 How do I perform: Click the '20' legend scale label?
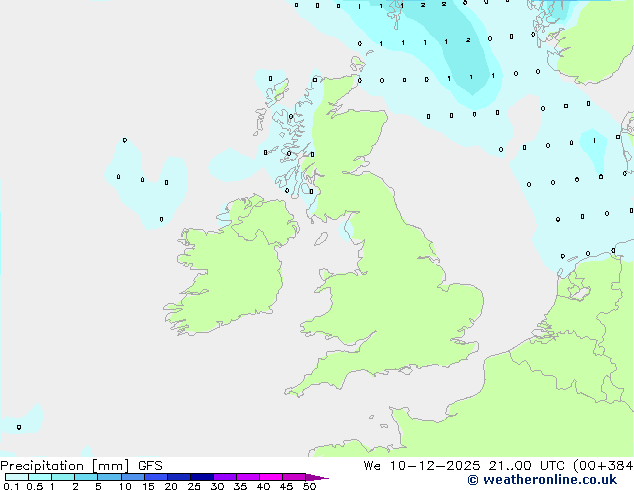coord(171,486)
